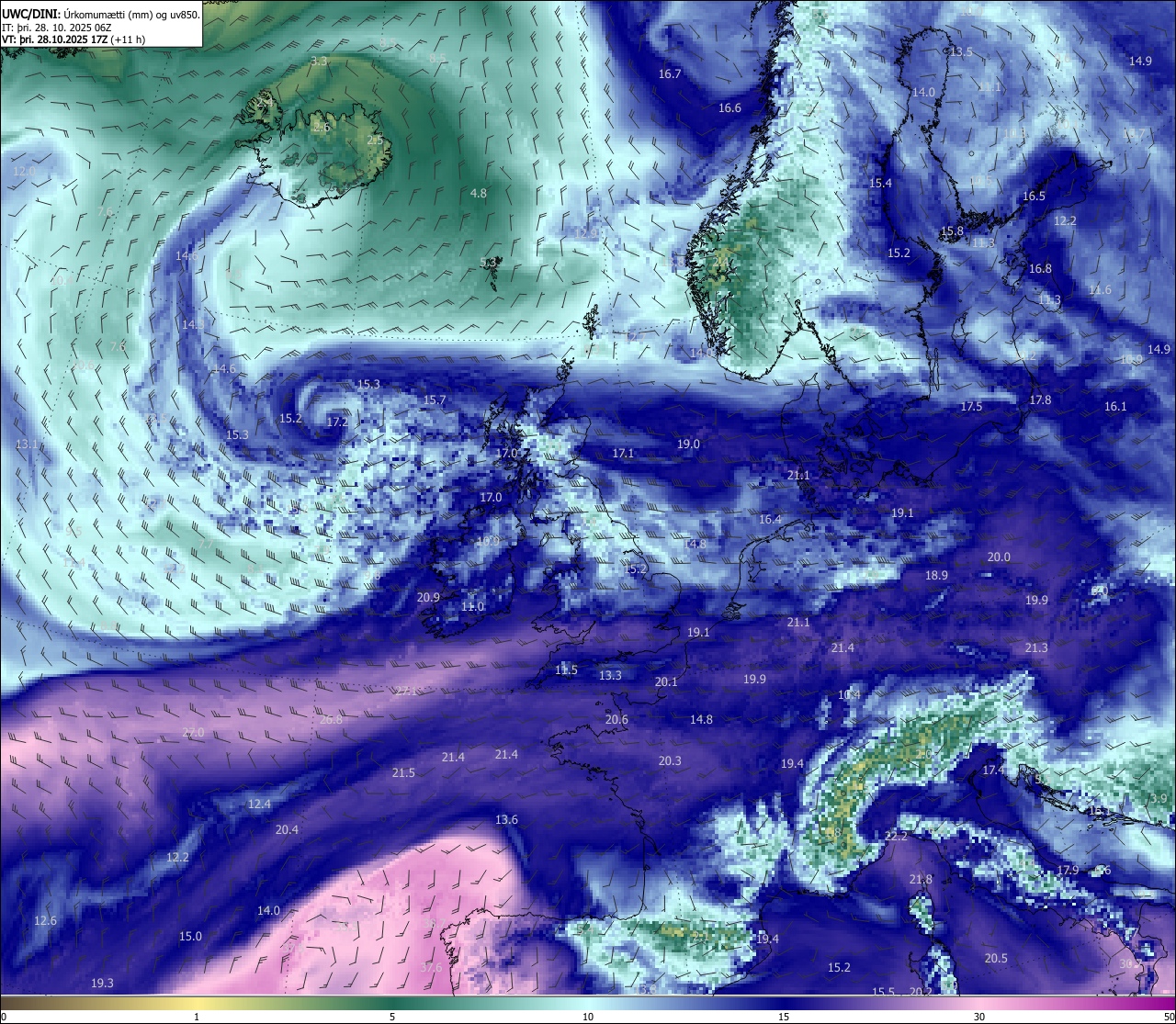Select the 3.3 value north of Iceland
Image resolution: width=1176 pixels, height=1024 pixels.
pos(319,62)
